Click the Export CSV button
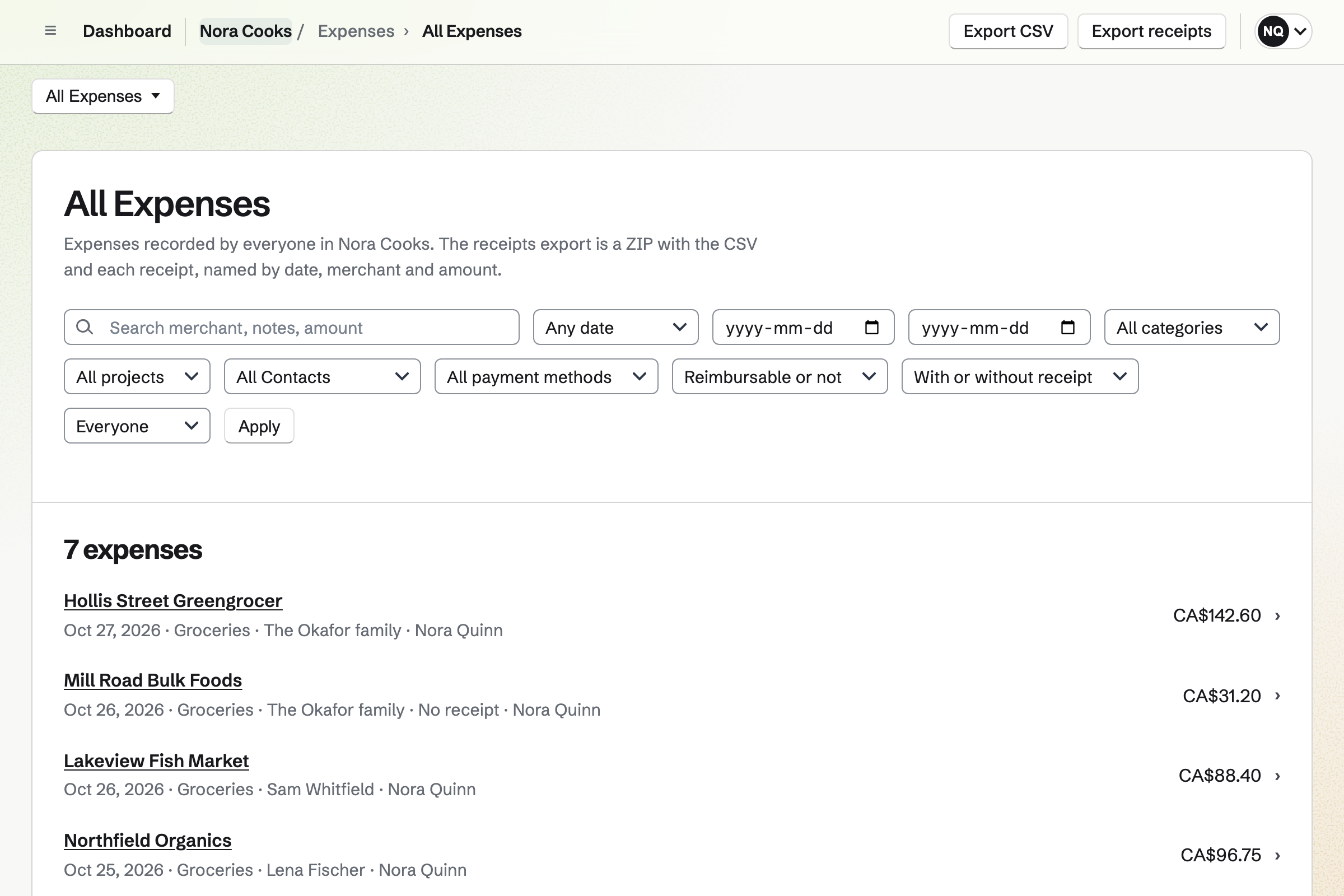This screenshot has width=1344, height=896. tap(1008, 31)
